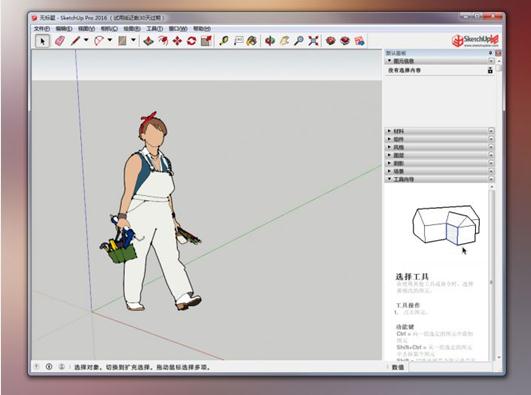Select the Offset tool
531x395 pixels.
[x=163, y=41]
